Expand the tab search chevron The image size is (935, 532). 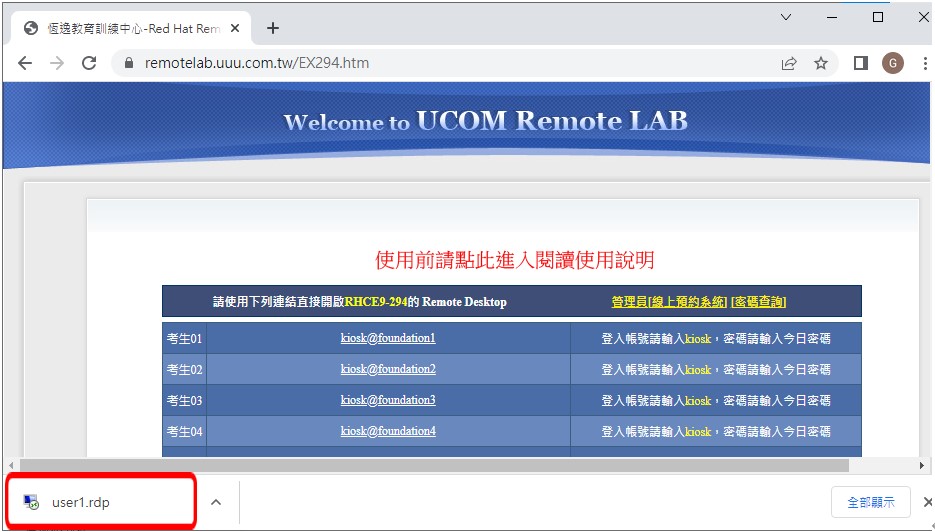point(786,17)
